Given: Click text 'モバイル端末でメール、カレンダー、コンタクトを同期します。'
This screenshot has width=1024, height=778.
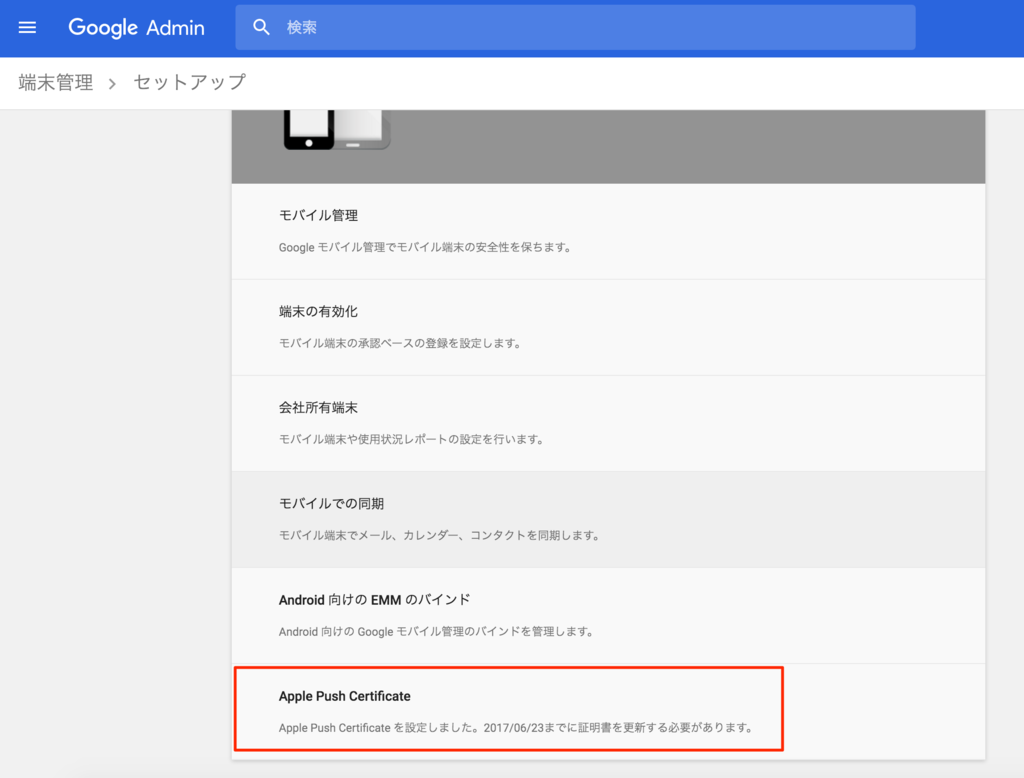Looking at the screenshot, I should click(440, 536).
